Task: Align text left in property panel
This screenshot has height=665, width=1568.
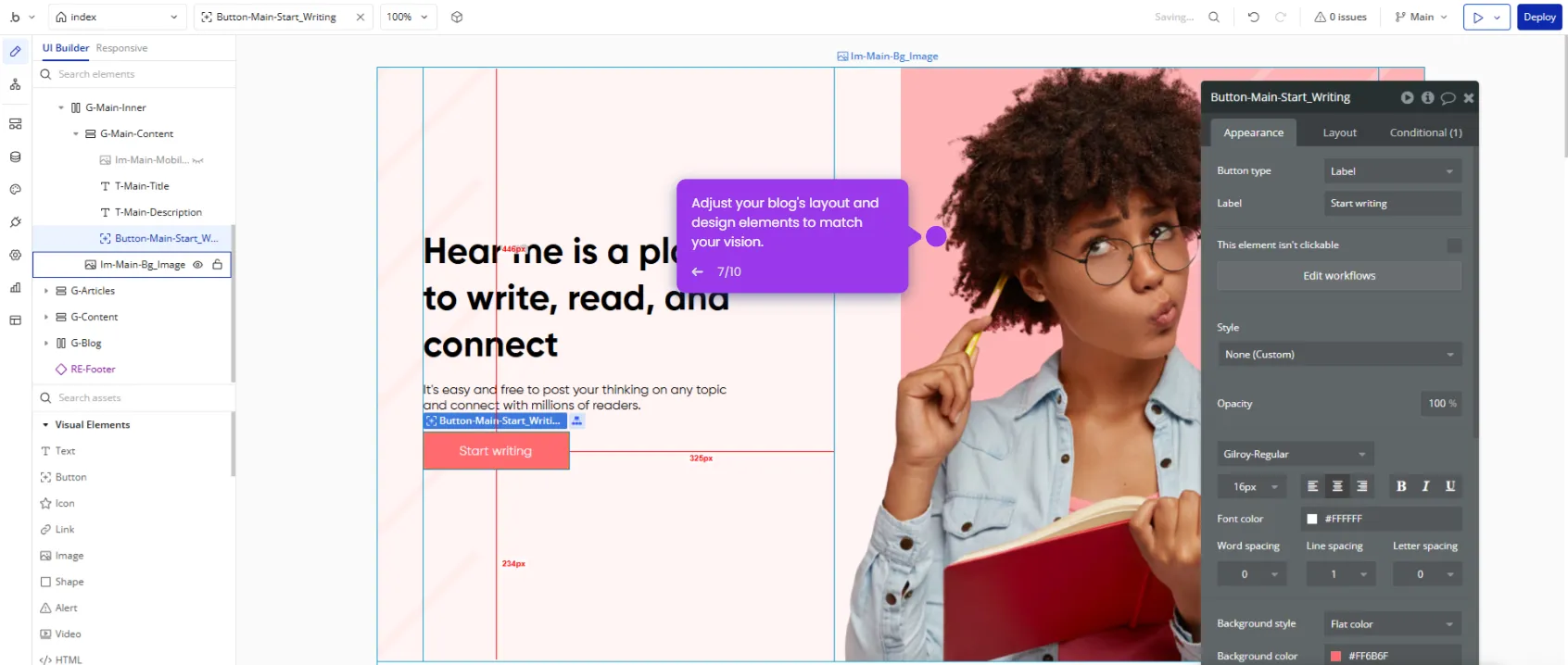Action: (x=1312, y=486)
